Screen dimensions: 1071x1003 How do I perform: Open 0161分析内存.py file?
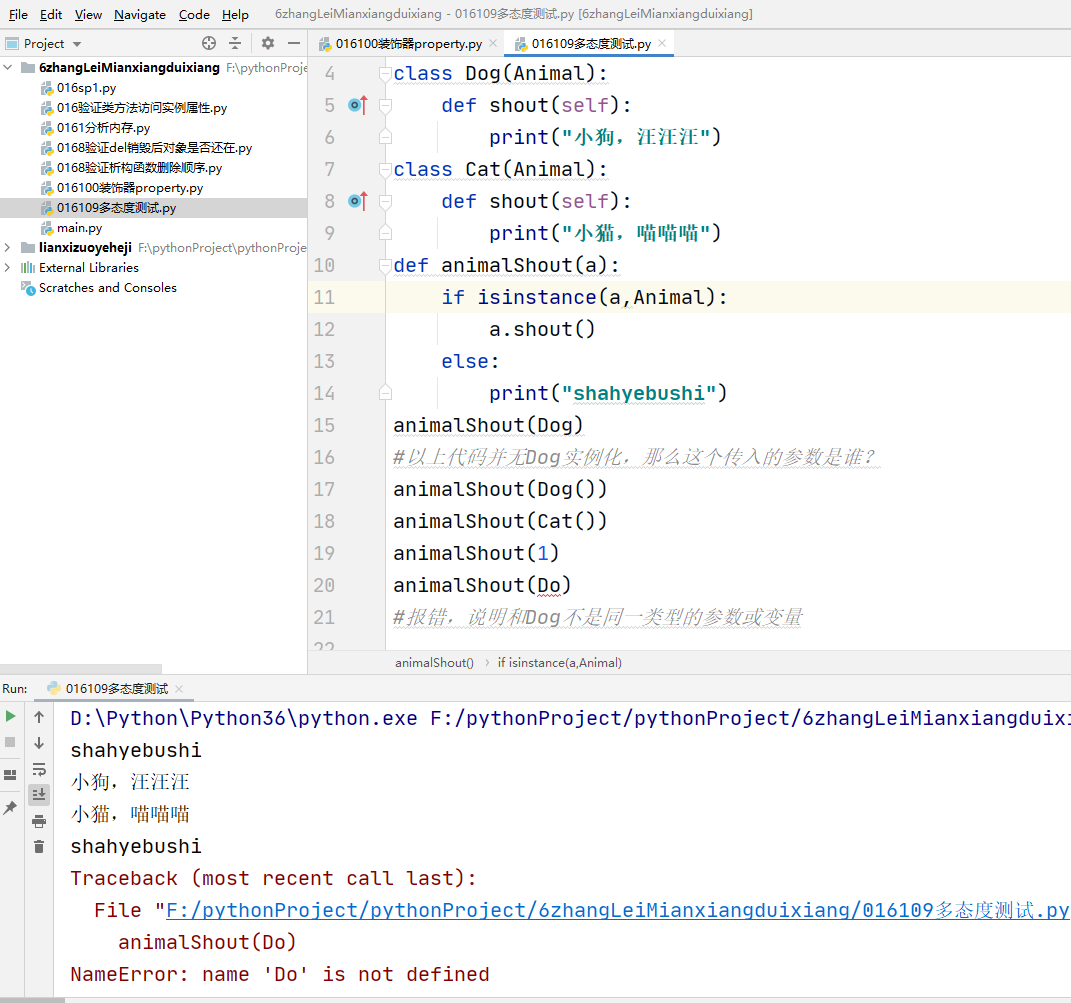103,127
